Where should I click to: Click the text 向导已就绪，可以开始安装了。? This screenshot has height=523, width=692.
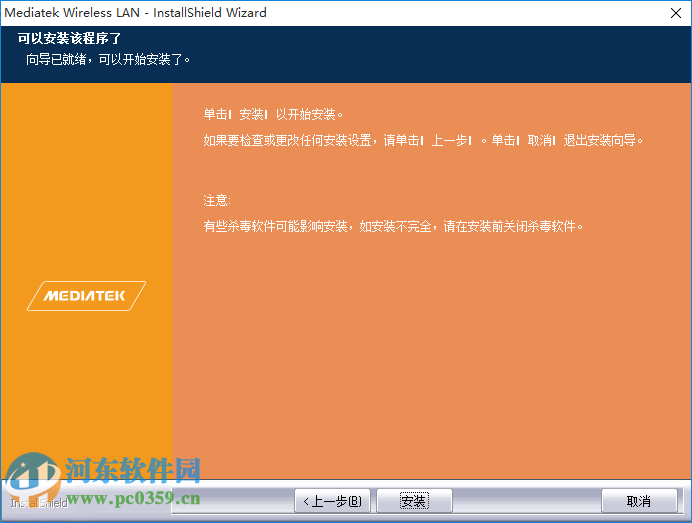[108, 59]
